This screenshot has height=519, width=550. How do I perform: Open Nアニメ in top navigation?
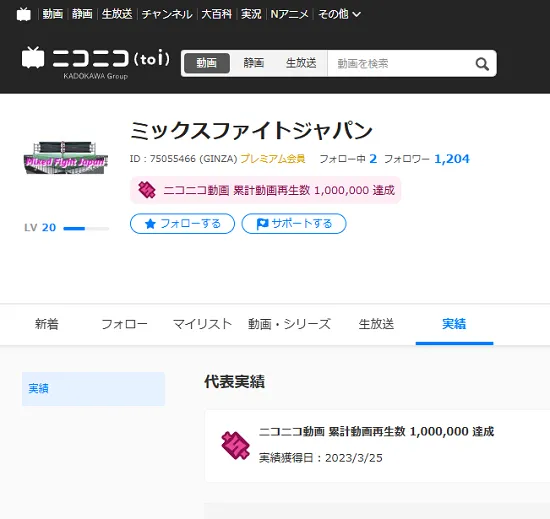[290, 14]
